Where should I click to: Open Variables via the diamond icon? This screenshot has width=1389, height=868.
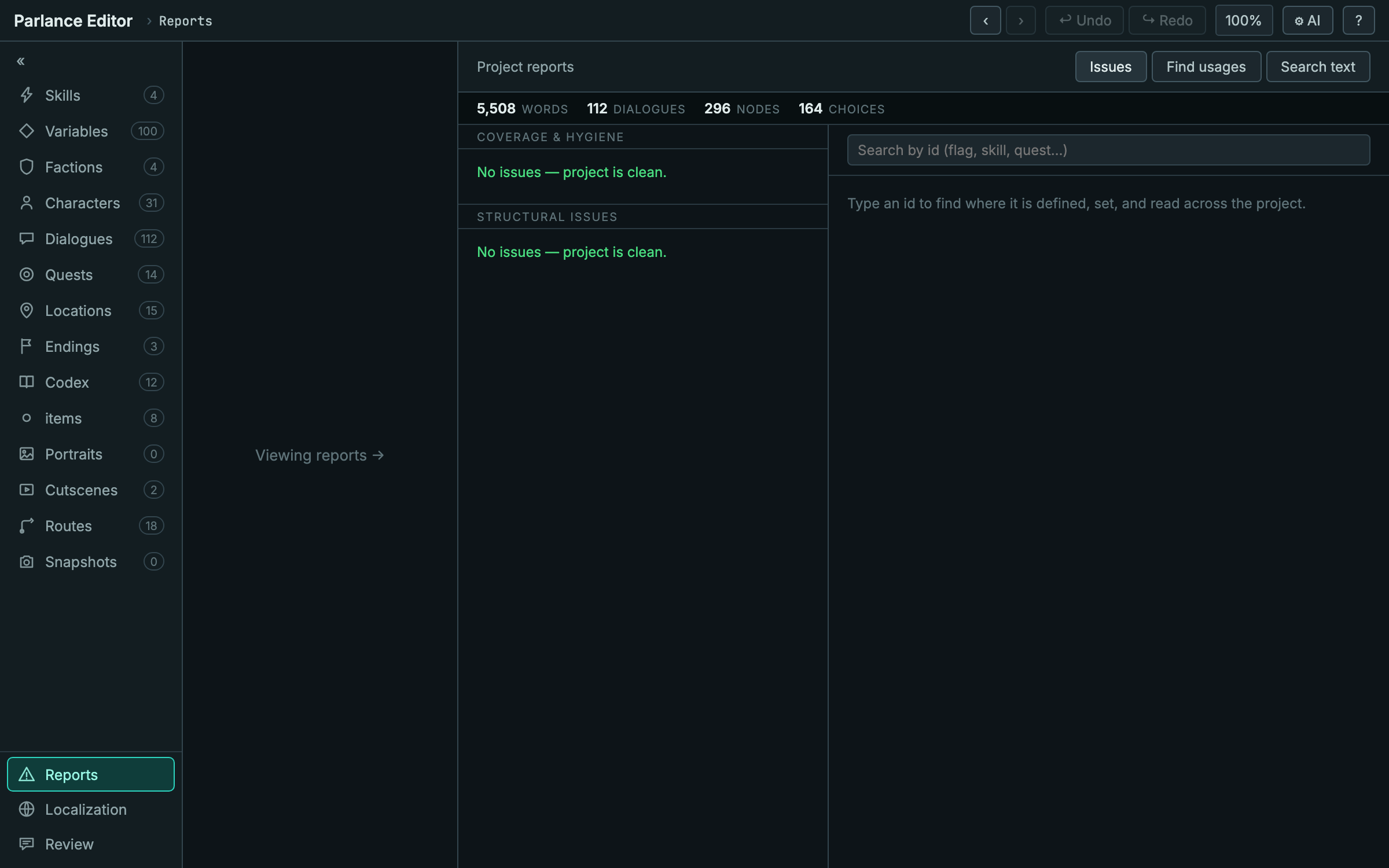tap(27, 131)
